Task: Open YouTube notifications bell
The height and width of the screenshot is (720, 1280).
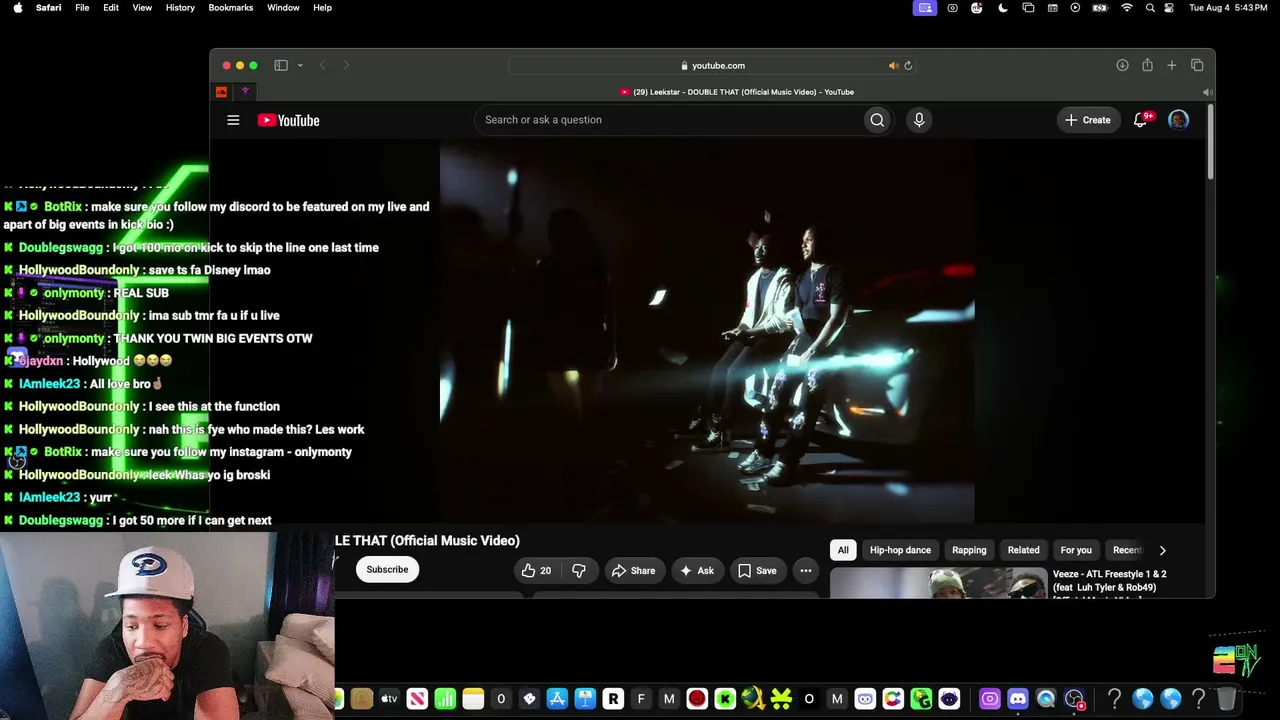Action: tap(1140, 120)
